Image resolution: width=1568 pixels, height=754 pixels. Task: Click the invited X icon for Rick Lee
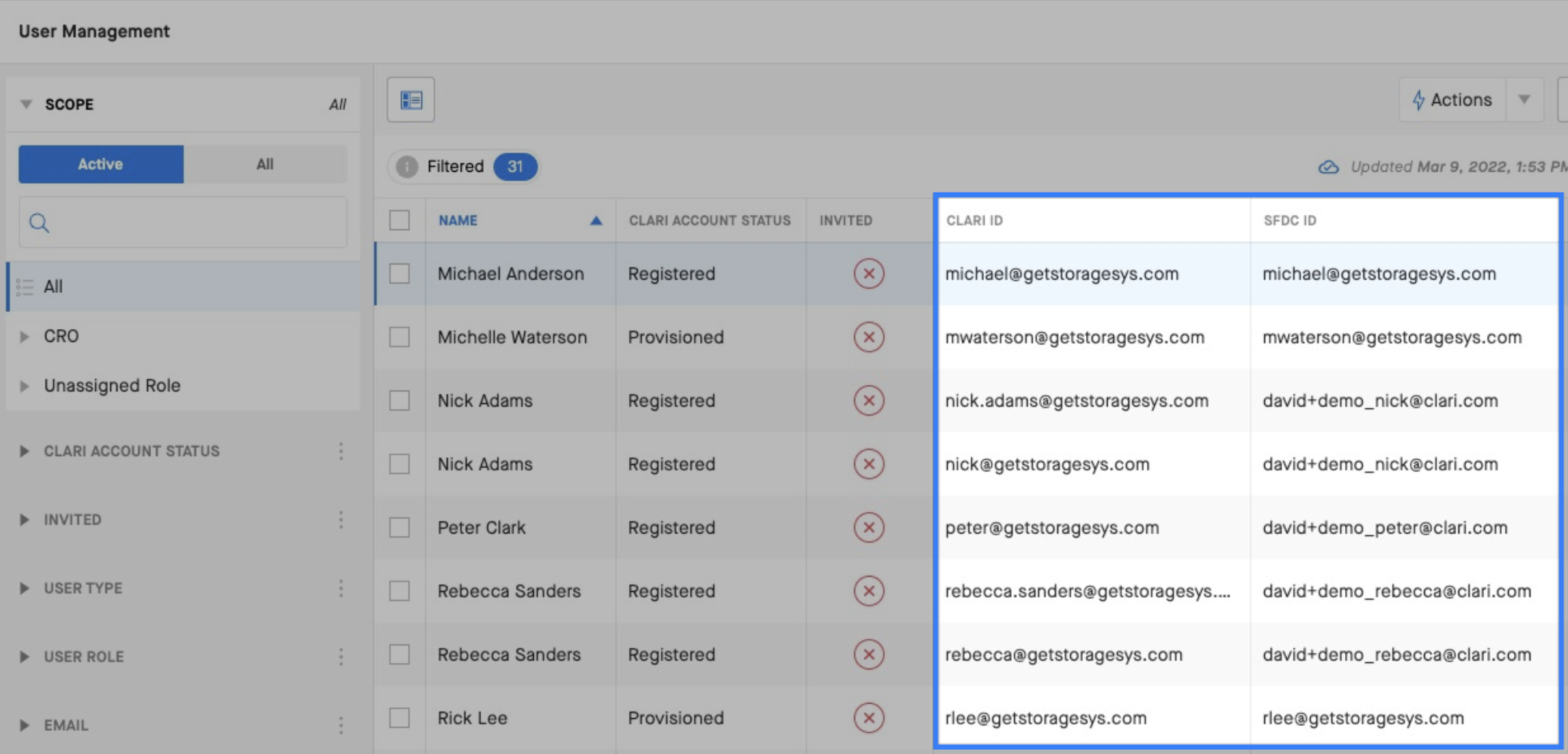point(869,718)
